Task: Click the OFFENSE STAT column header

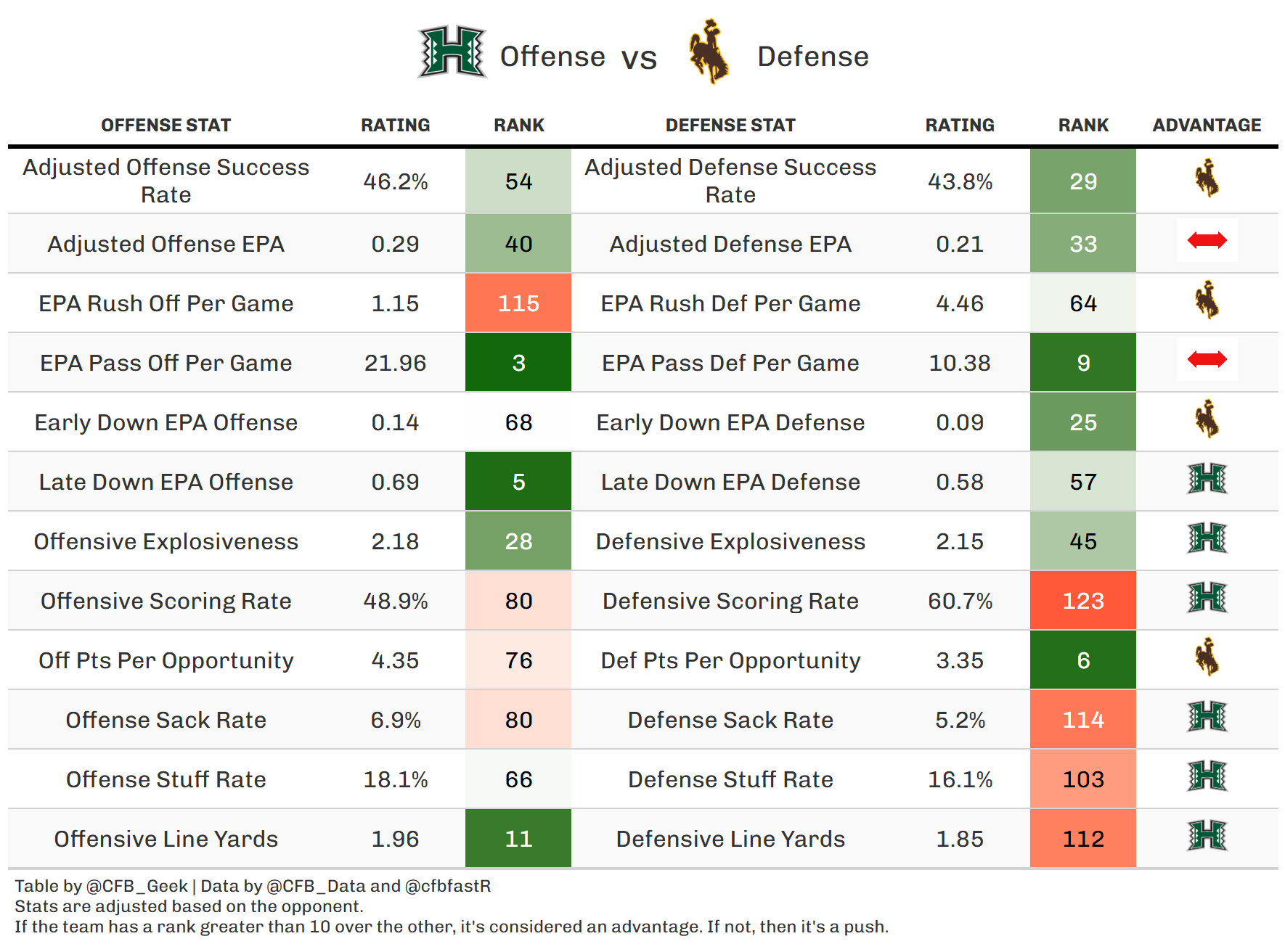Action: 166,126
